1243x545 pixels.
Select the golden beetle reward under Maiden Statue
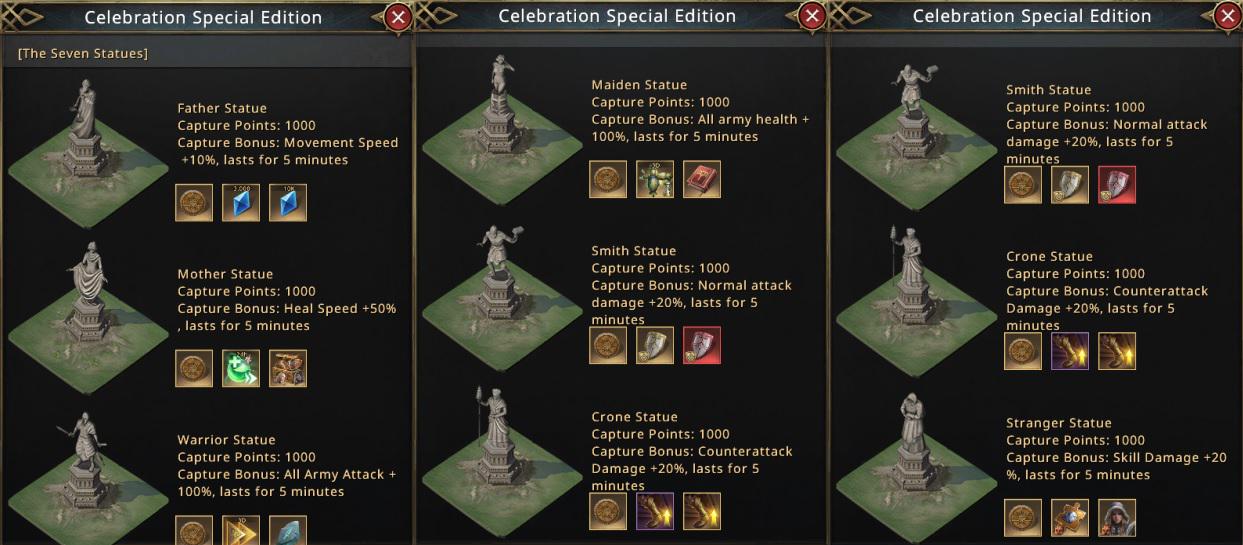point(655,179)
